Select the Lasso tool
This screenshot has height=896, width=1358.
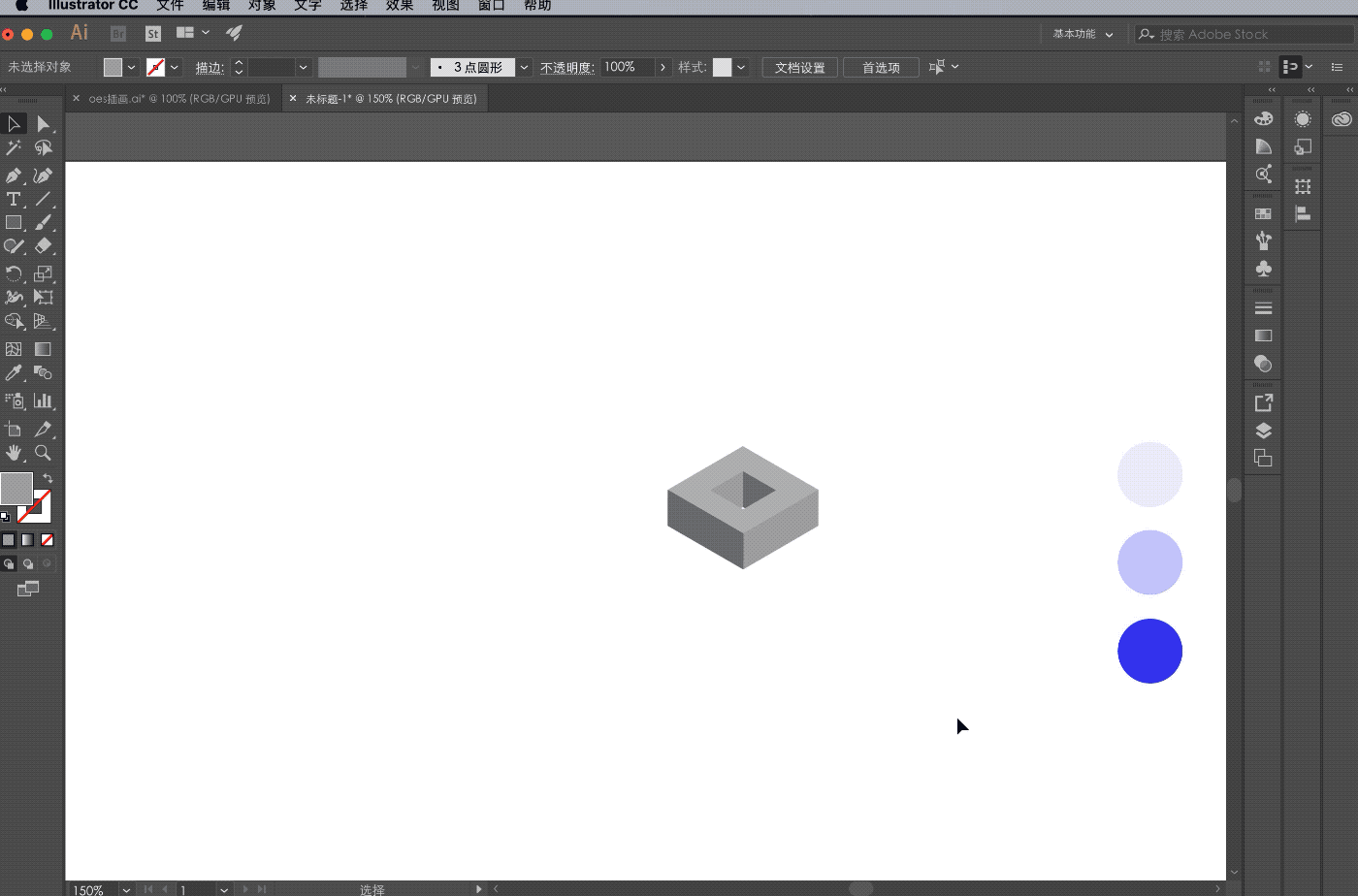click(x=43, y=148)
